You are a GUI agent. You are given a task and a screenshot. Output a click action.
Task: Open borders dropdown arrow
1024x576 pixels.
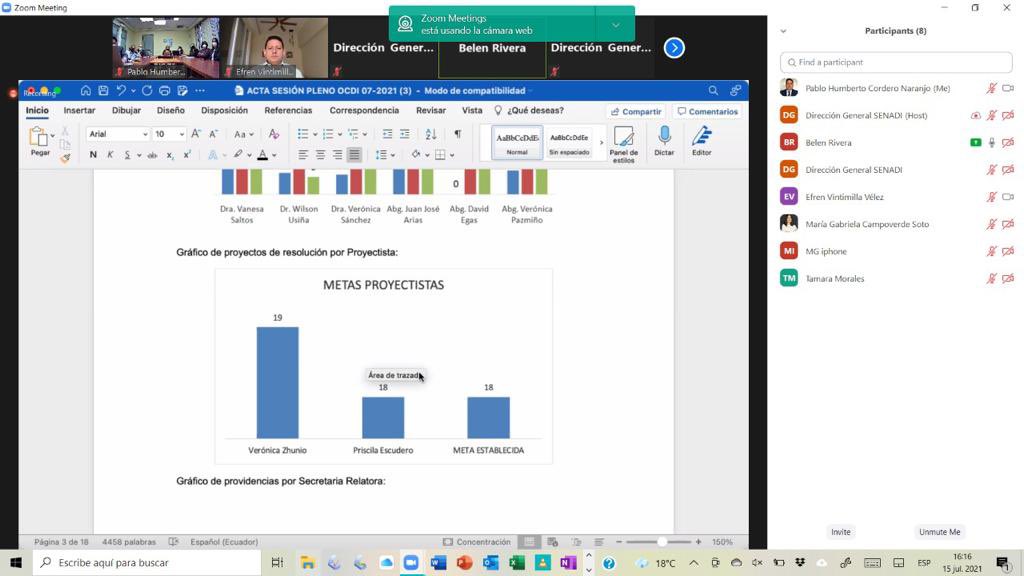pyautogui.click(x=452, y=155)
